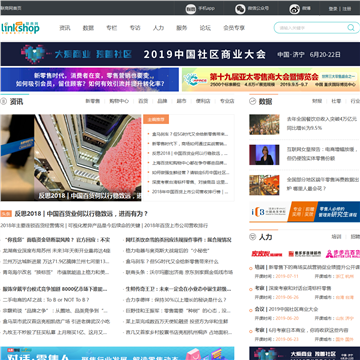Open the 考察 | 深度考察和对话台湾标杆零售 item

pyautogui.click(x=293, y=288)
